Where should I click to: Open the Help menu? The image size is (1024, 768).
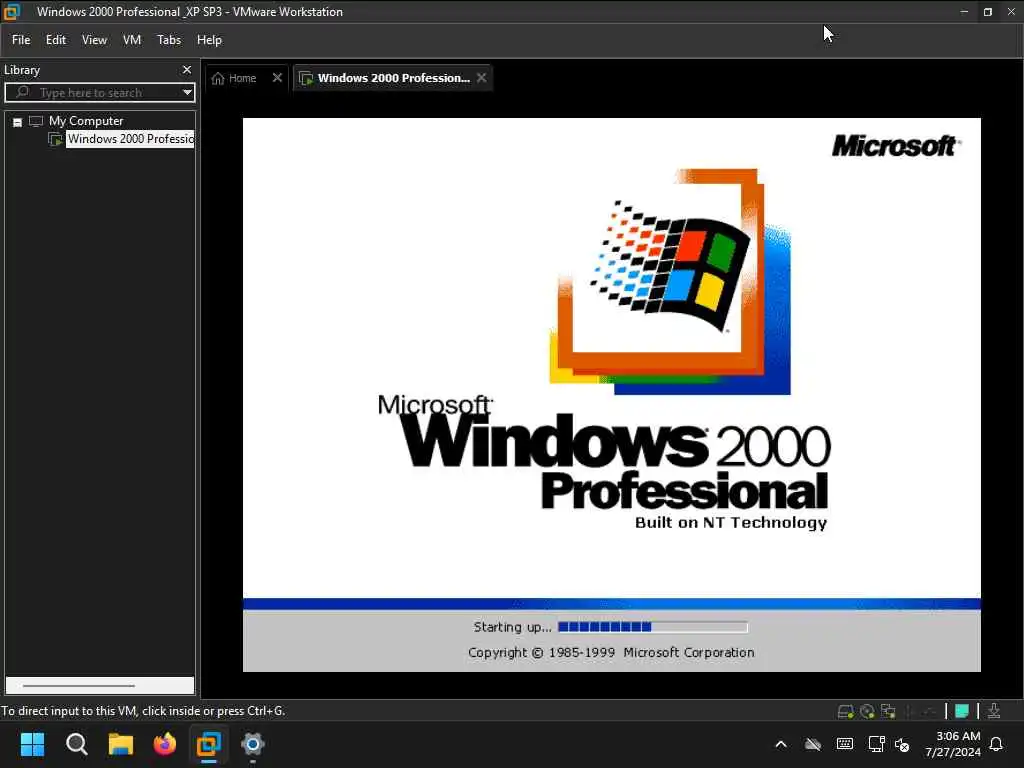tap(209, 40)
